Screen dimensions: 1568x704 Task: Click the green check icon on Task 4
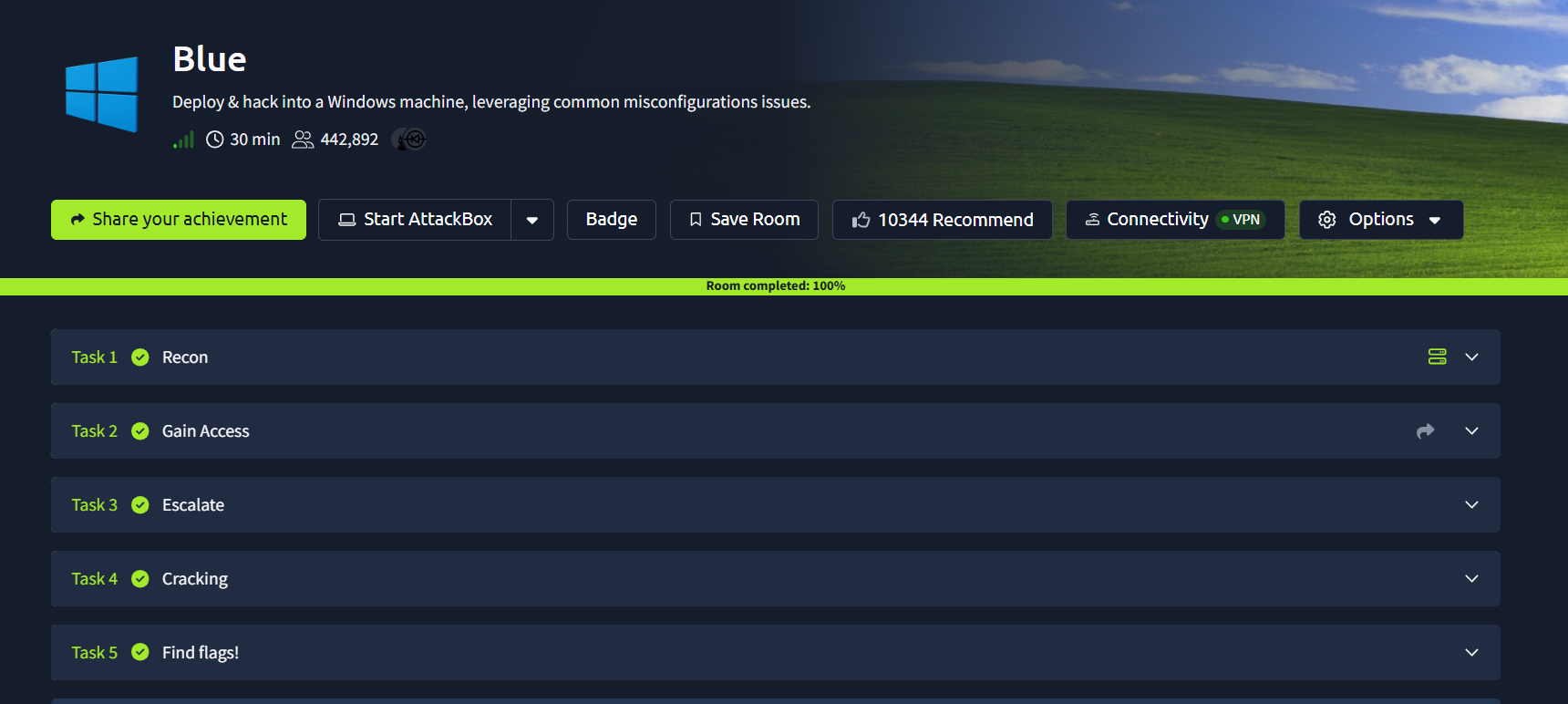(140, 579)
